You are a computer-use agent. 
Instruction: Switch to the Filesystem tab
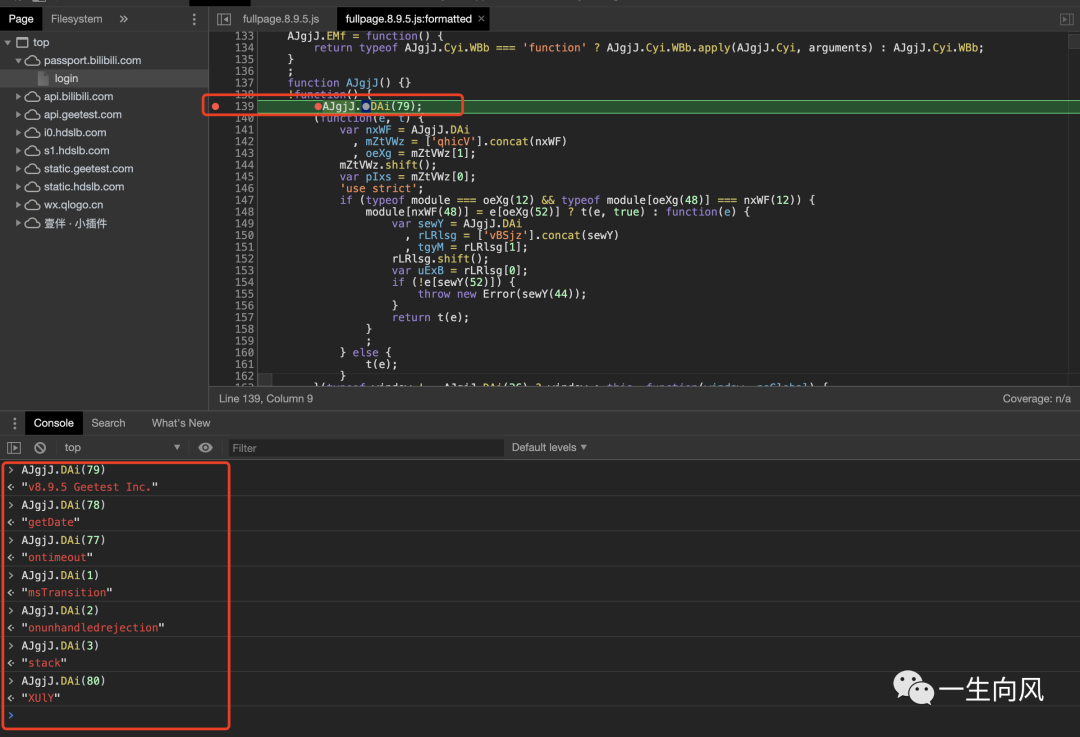coord(76,19)
